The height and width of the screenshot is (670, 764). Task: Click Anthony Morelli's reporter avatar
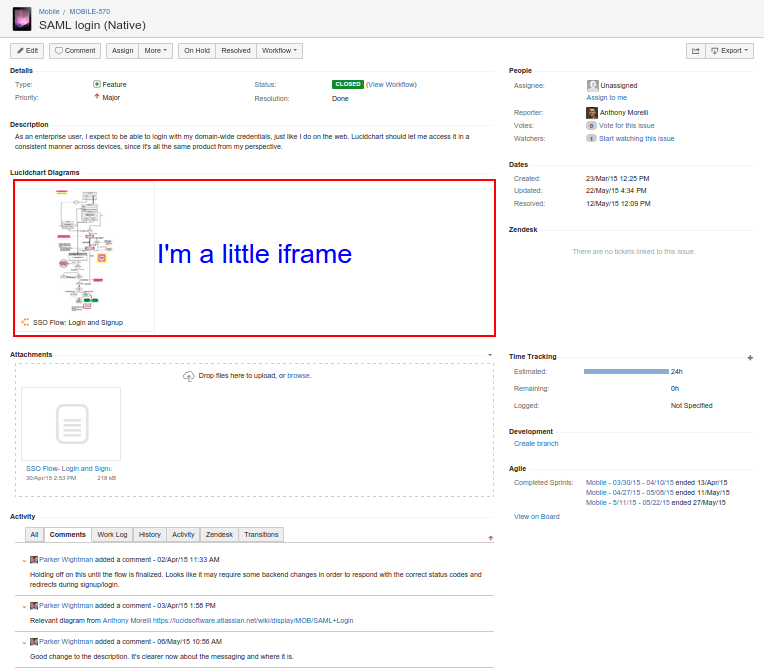[x=592, y=113]
